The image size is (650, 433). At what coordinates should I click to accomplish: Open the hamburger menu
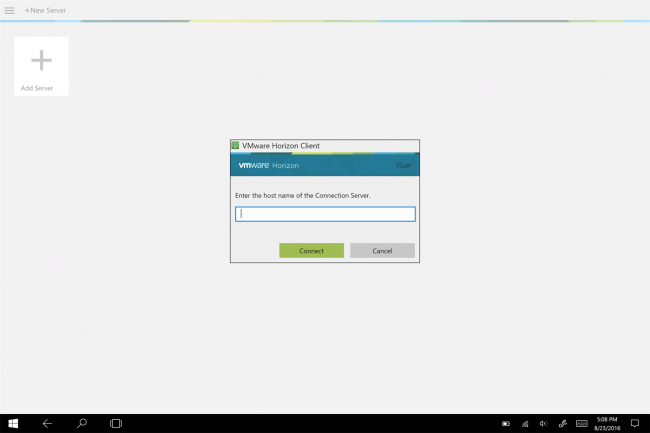pyautogui.click(x=9, y=10)
